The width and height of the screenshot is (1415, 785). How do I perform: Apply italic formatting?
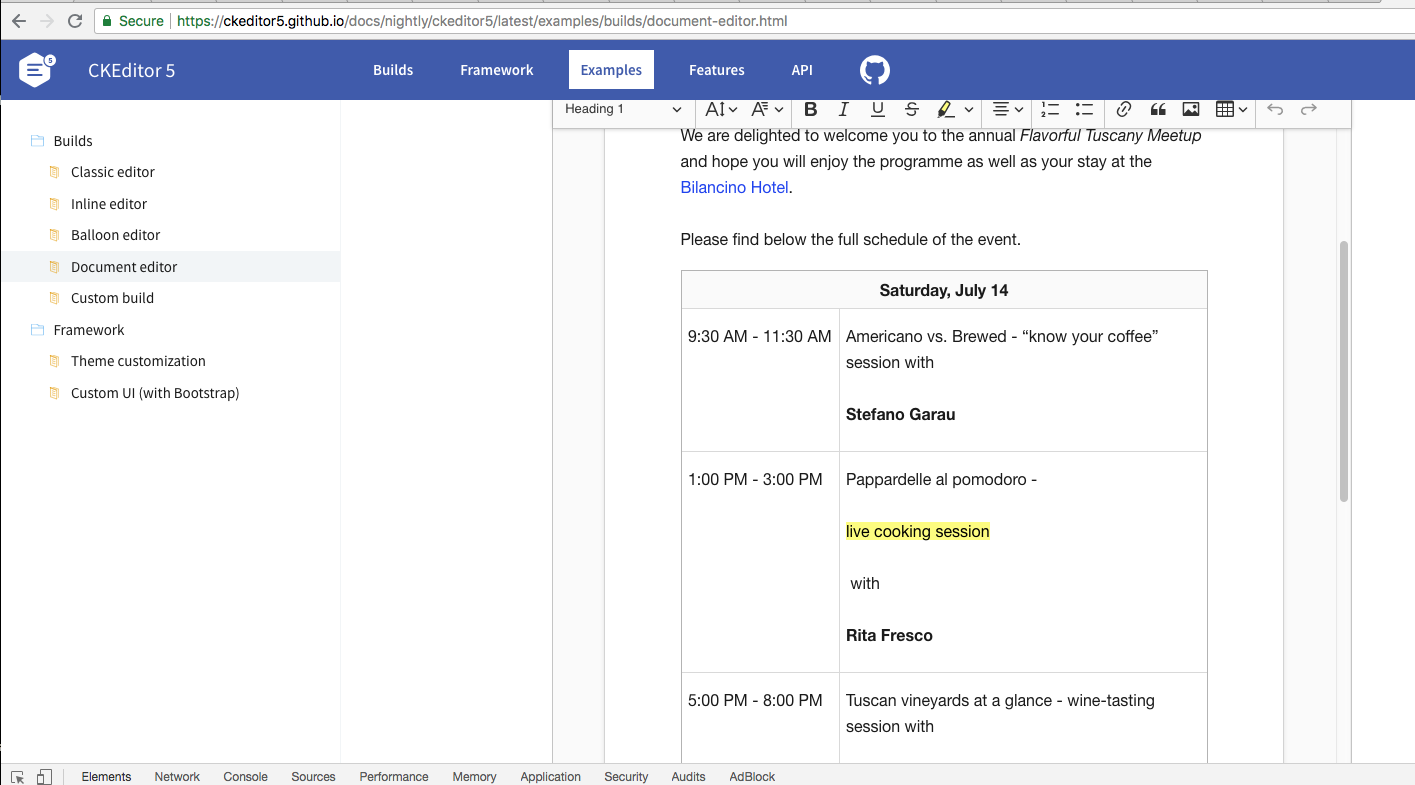[843, 109]
